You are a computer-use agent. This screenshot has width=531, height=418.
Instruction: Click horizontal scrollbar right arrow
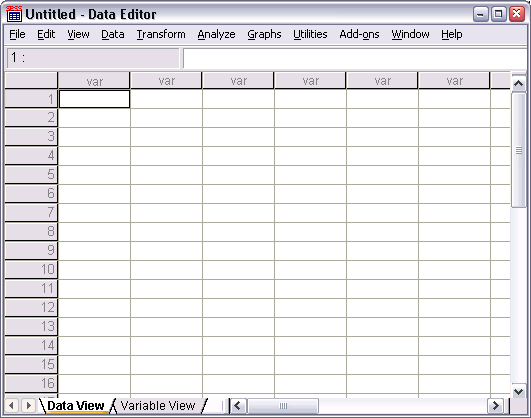(495, 405)
